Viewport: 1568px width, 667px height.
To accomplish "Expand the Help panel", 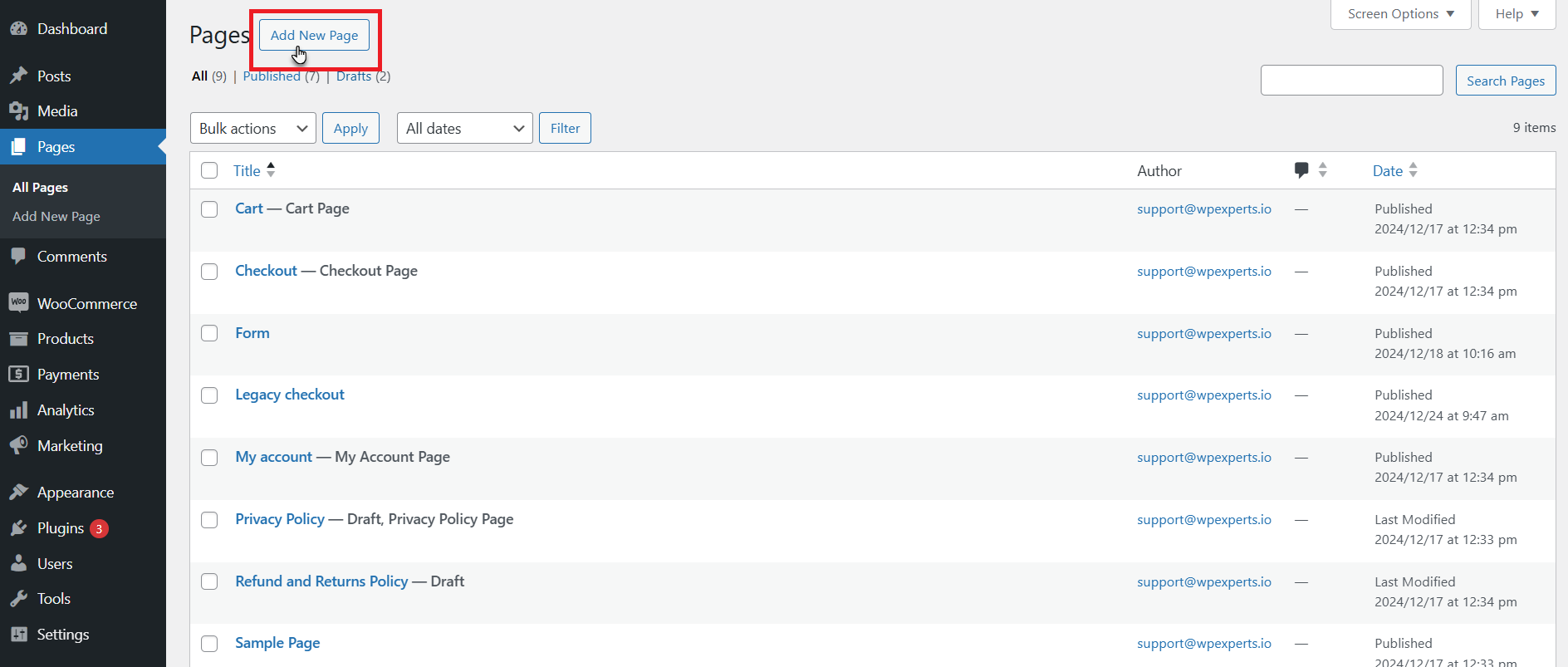I will pyautogui.click(x=1517, y=14).
